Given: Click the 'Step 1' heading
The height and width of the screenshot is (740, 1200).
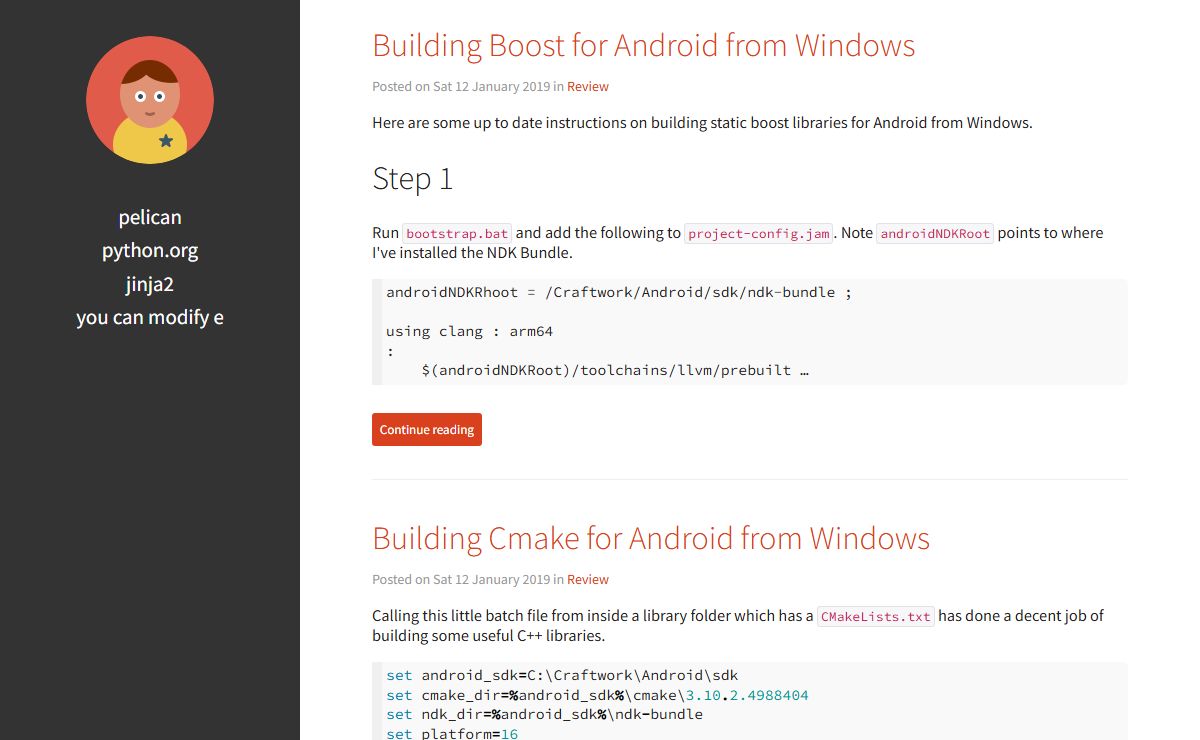Looking at the screenshot, I should point(412,178).
